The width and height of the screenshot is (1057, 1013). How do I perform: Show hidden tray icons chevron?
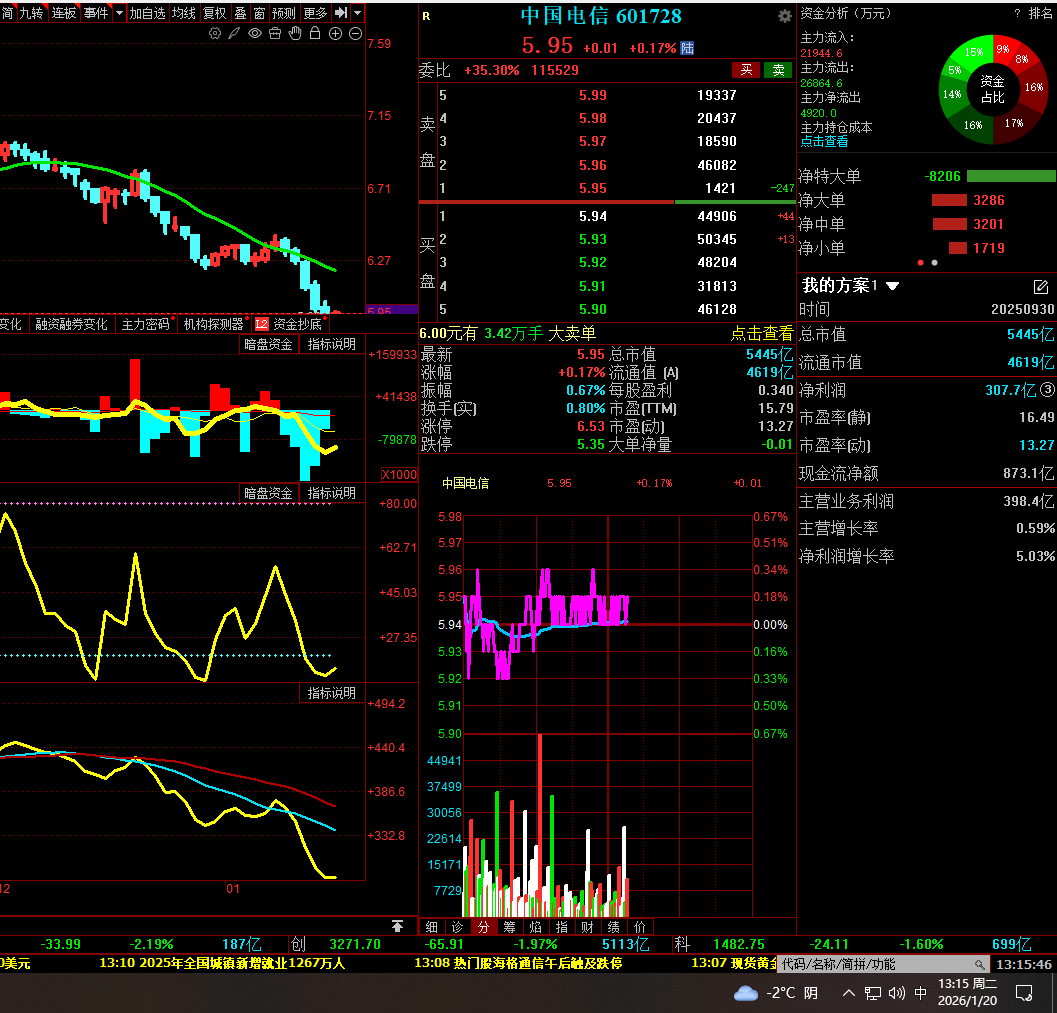pyautogui.click(x=849, y=993)
